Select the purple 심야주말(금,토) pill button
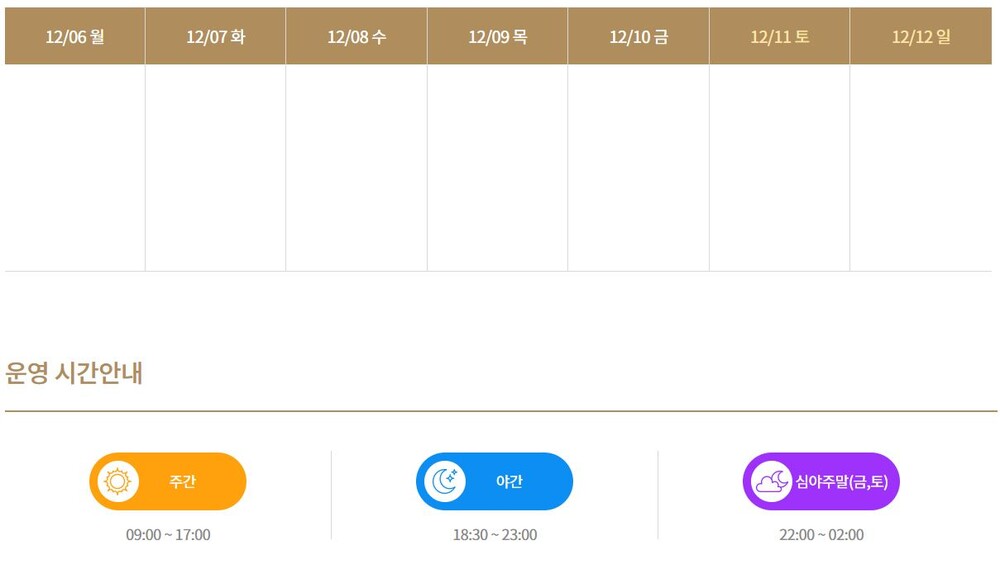 [821, 481]
